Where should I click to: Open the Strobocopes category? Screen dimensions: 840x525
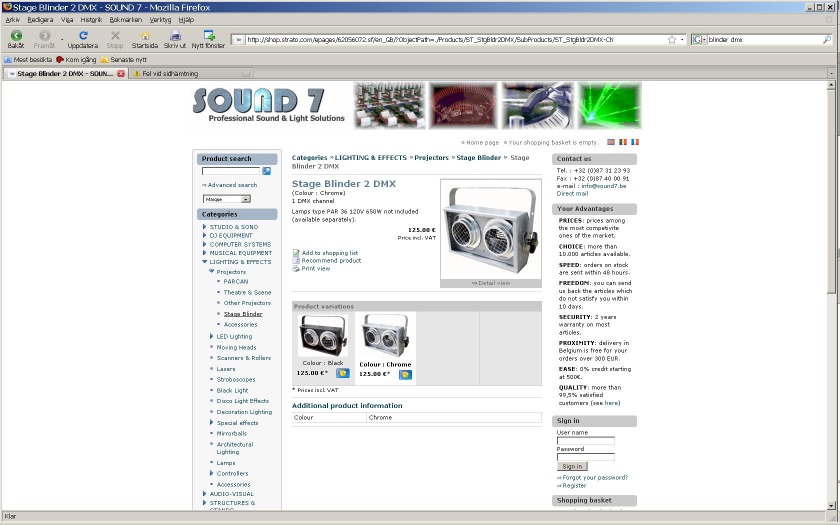point(236,379)
